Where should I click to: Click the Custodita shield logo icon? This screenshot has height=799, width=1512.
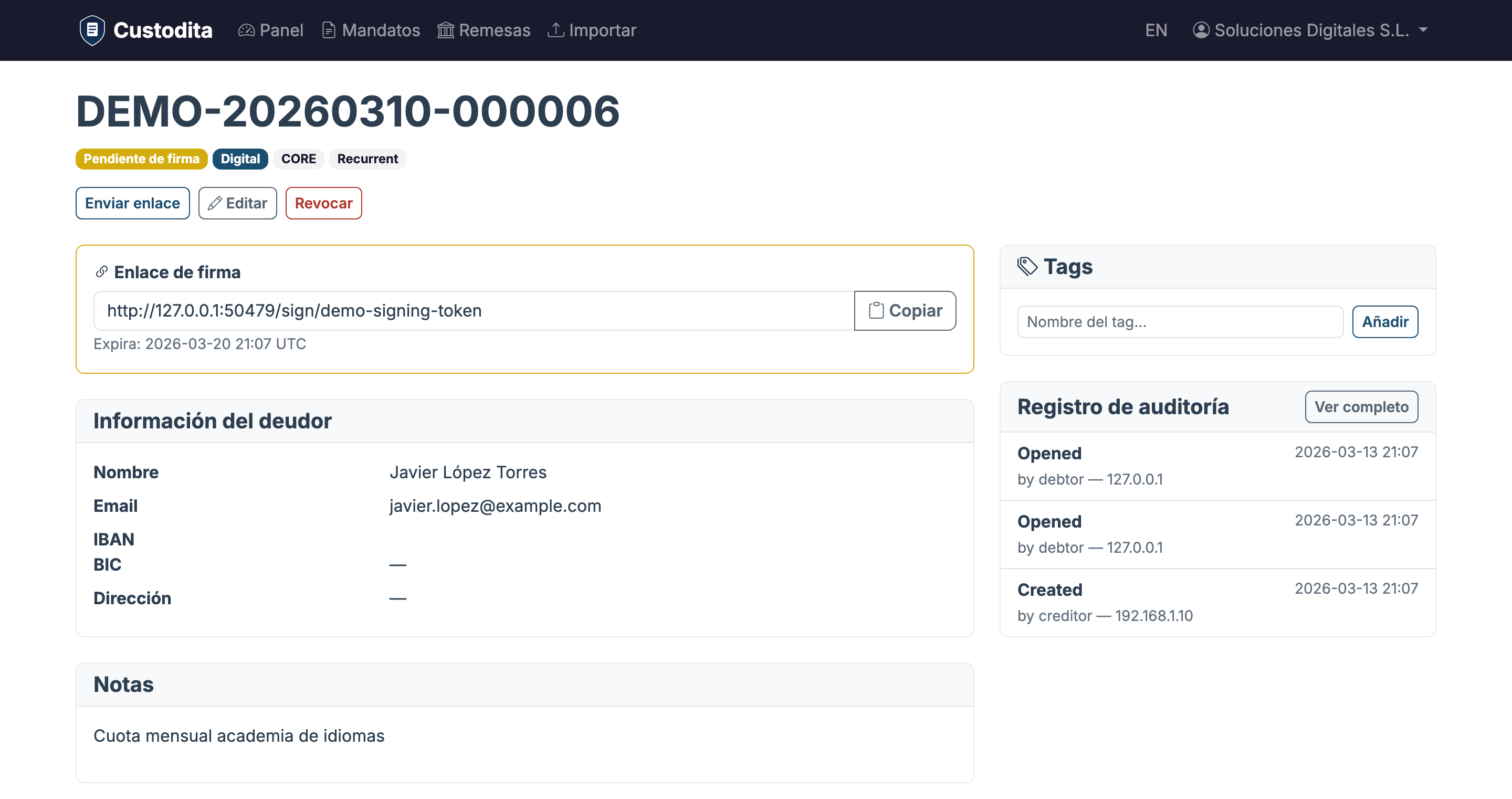pyautogui.click(x=92, y=30)
